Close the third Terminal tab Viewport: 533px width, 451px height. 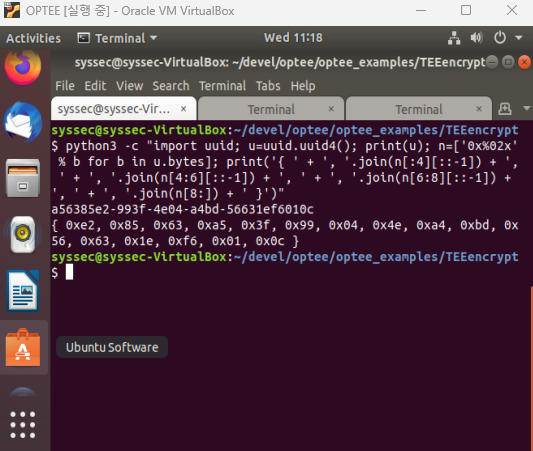click(479, 109)
